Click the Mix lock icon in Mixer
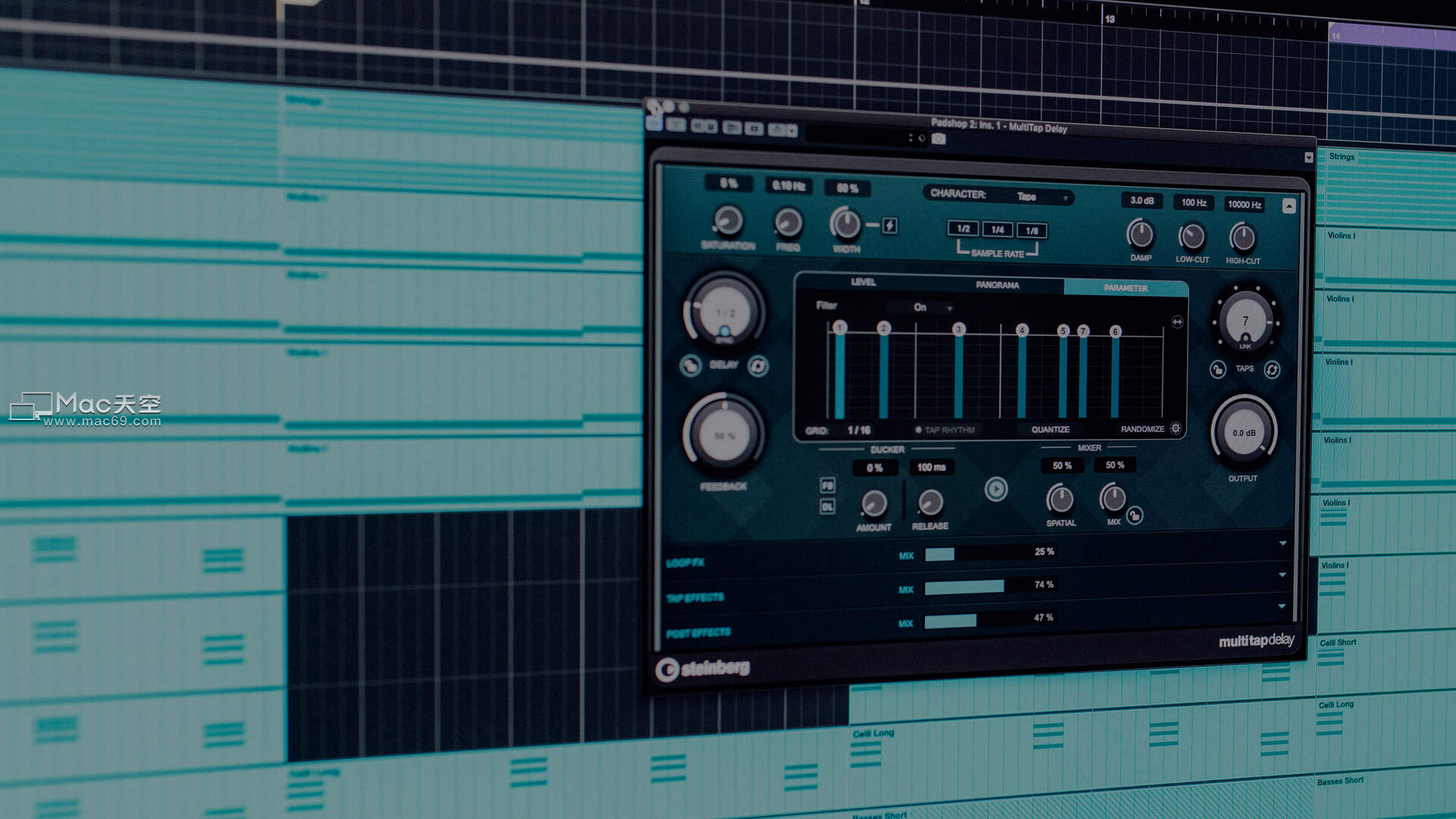 (1134, 516)
